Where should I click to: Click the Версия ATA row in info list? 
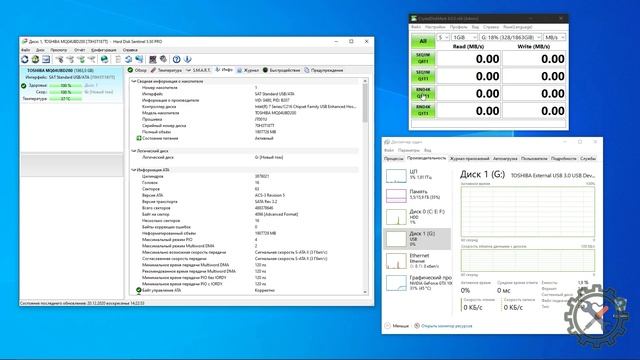[245, 195]
